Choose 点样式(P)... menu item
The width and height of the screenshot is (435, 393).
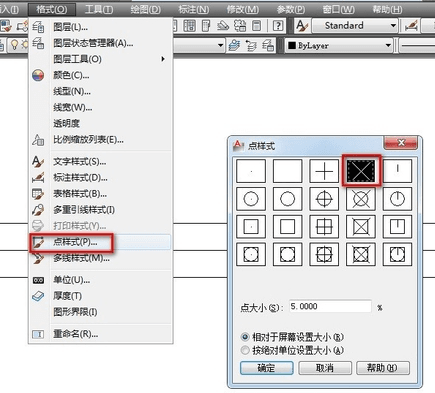coord(101,242)
